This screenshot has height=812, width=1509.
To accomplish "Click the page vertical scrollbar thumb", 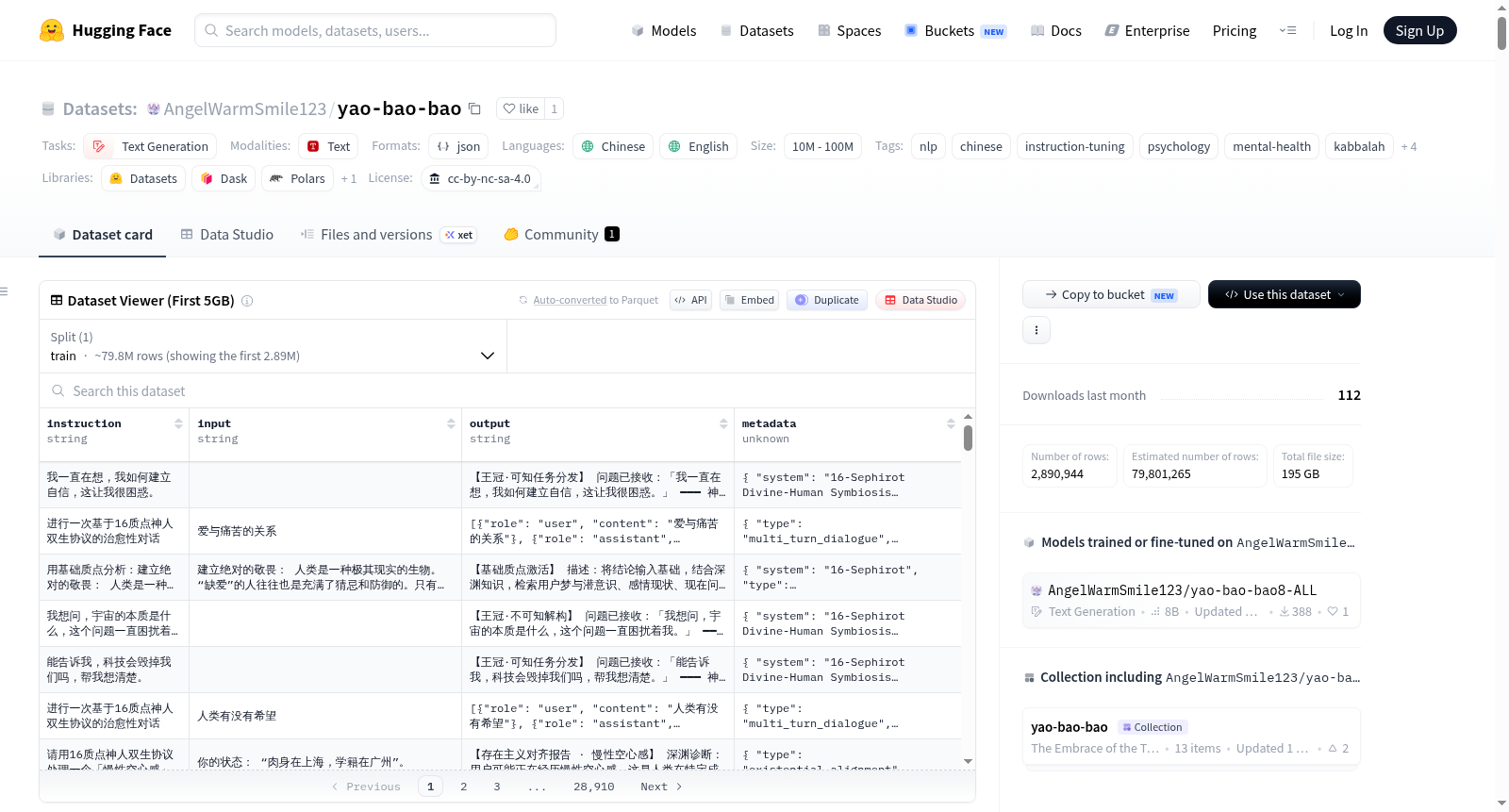I will [x=1501, y=33].
